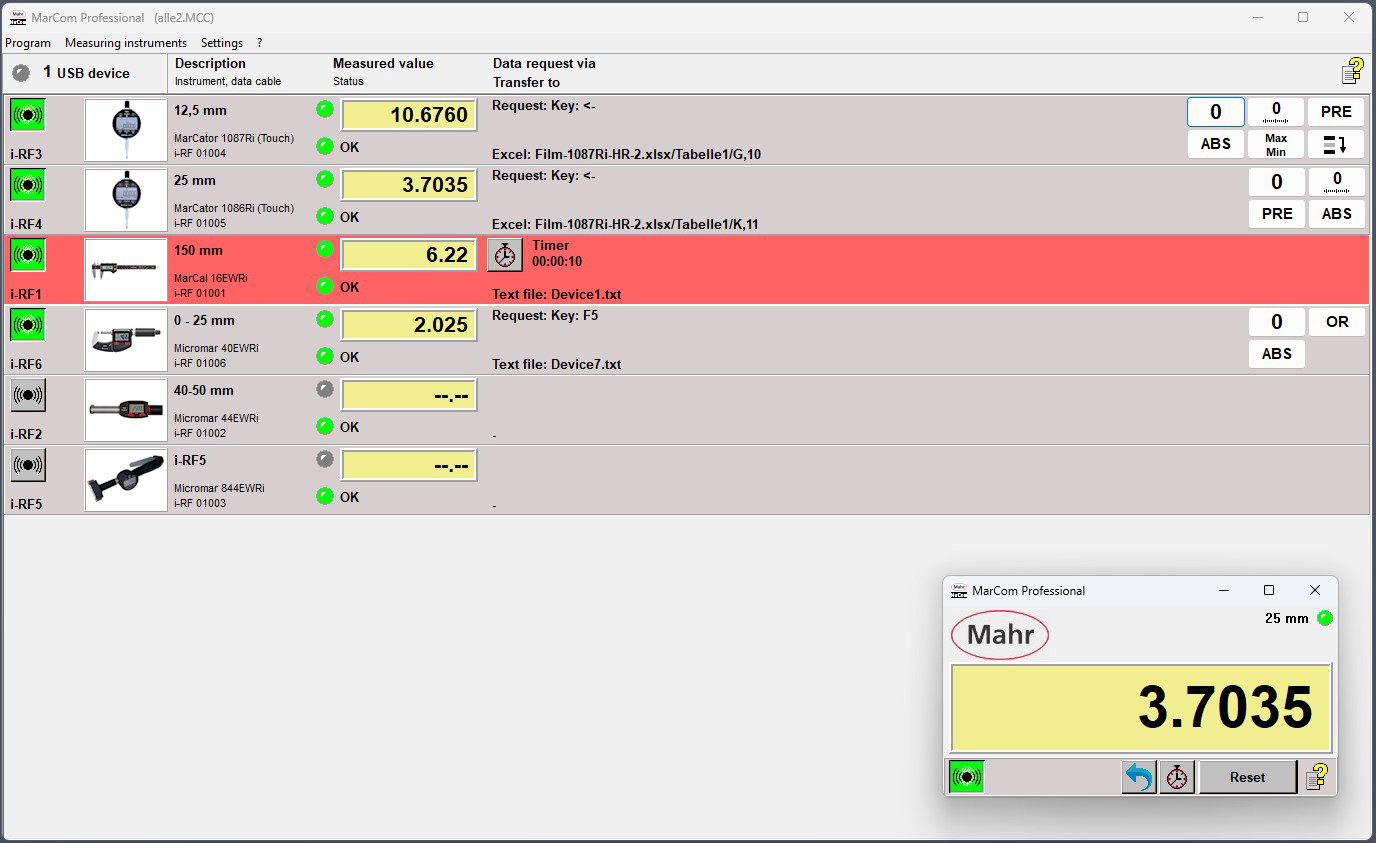This screenshot has width=1376, height=843.
Task: Enable the gray wireless icon for i-RF2
Action: click(x=28, y=394)
